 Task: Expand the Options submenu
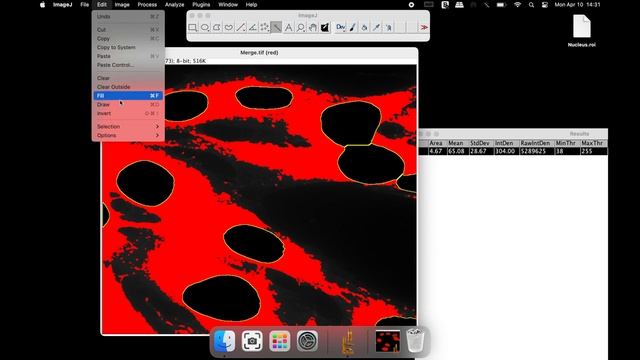[128, 136]
